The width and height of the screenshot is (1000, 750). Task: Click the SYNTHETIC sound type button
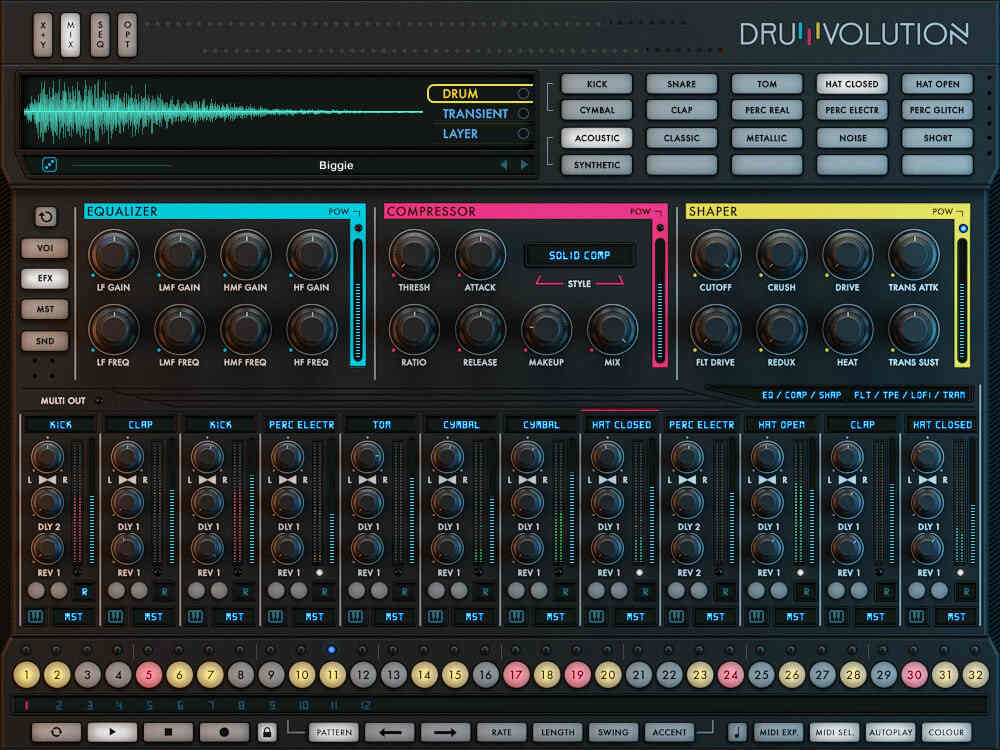tap(596, 165)
